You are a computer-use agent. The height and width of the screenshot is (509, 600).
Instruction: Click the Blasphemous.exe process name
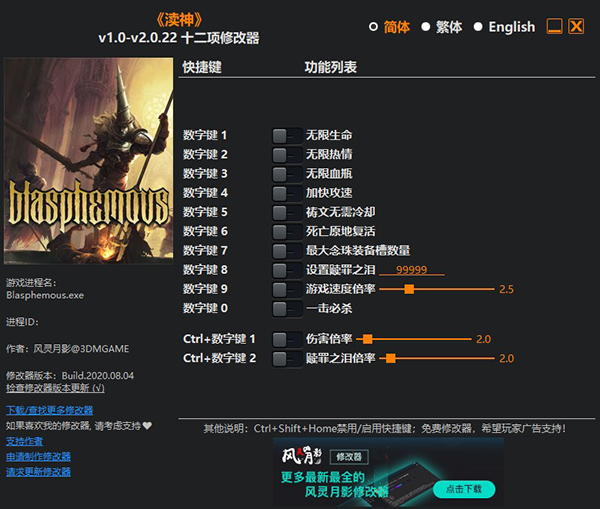(45, 295)
